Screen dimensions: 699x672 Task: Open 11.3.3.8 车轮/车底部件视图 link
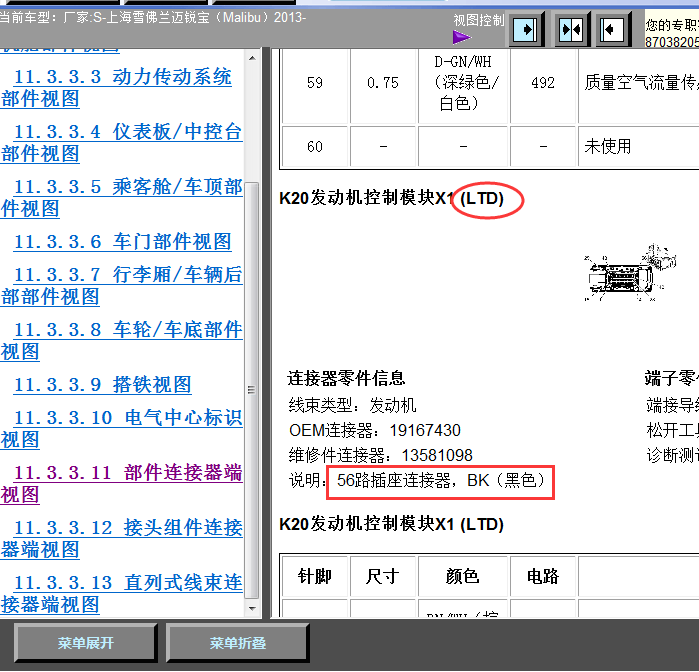click(x=122, y=341)
